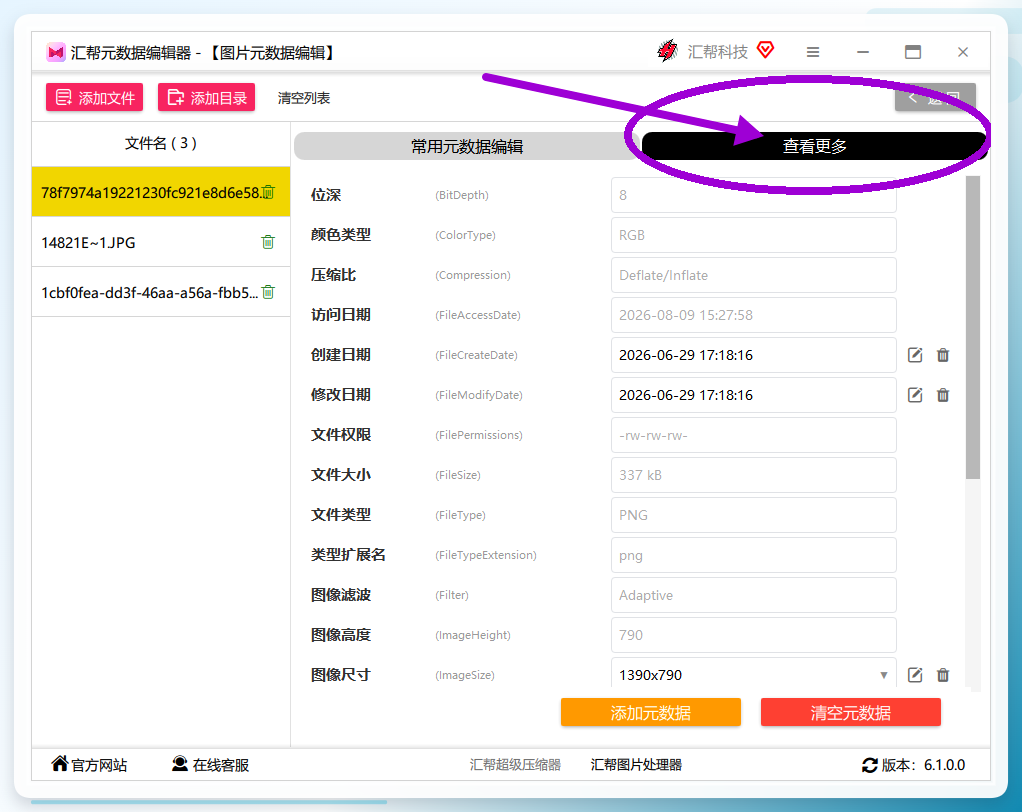Open the hamburger menu in title bar
Screen dimensions: 1022x812
813,52
